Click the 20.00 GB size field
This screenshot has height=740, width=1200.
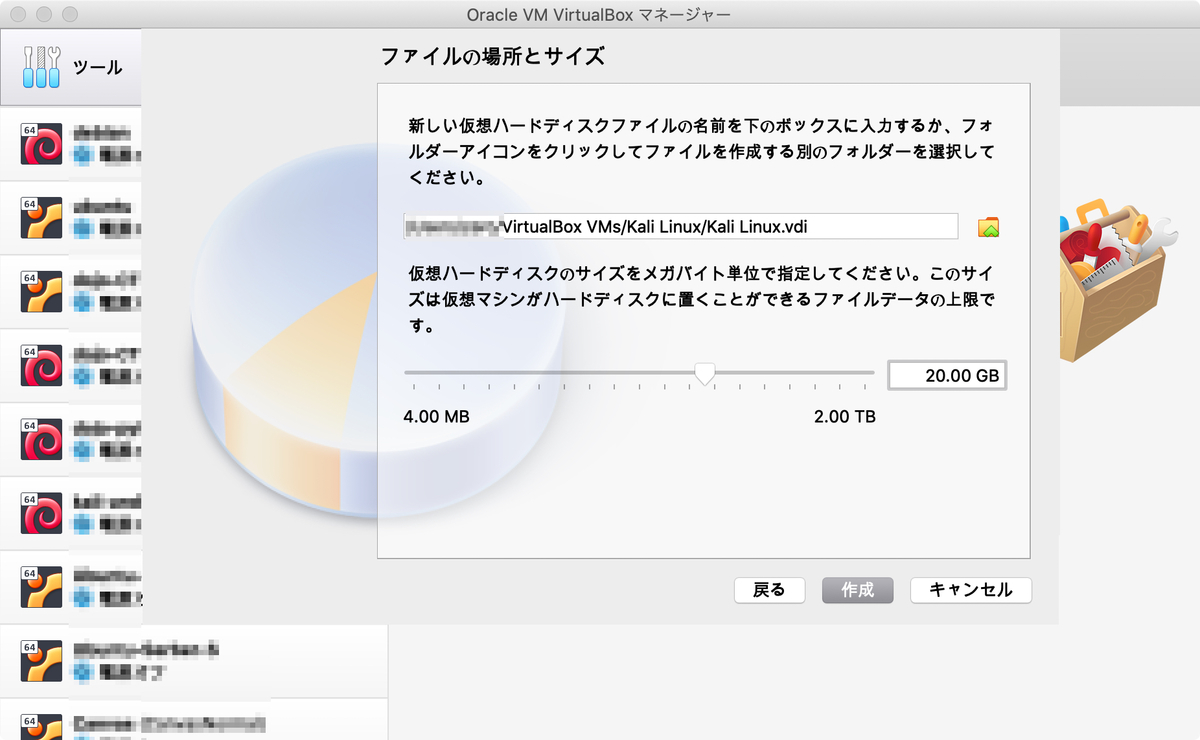(x=947, y=376)
